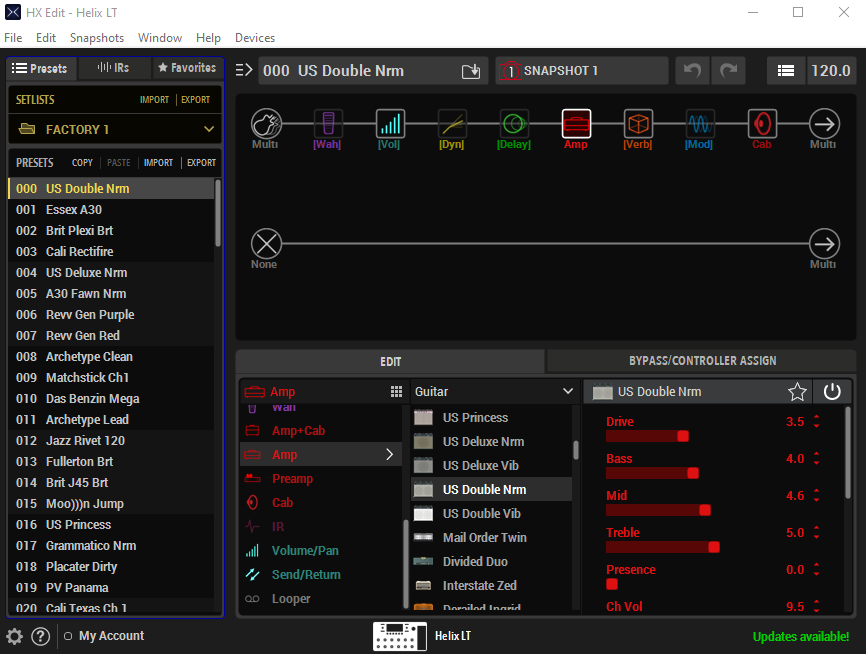
Task: Adjust the Treble value stepper
Action: pos(816,532)
